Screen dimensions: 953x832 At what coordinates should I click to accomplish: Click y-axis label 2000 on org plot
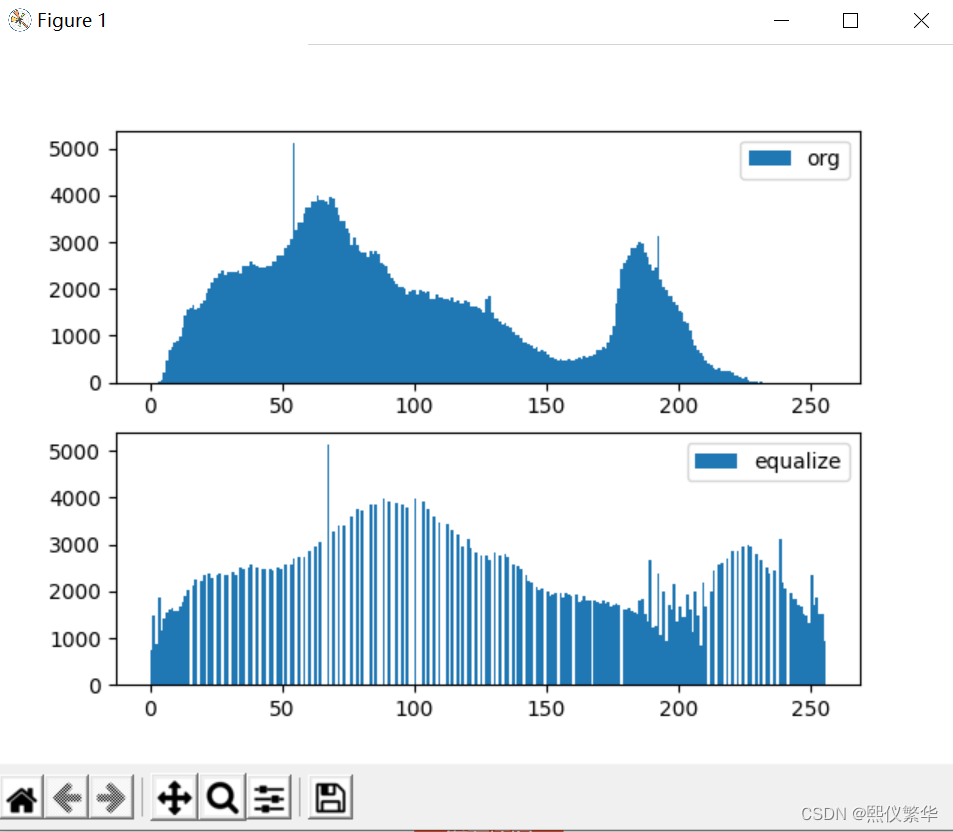tap(74, 290)
